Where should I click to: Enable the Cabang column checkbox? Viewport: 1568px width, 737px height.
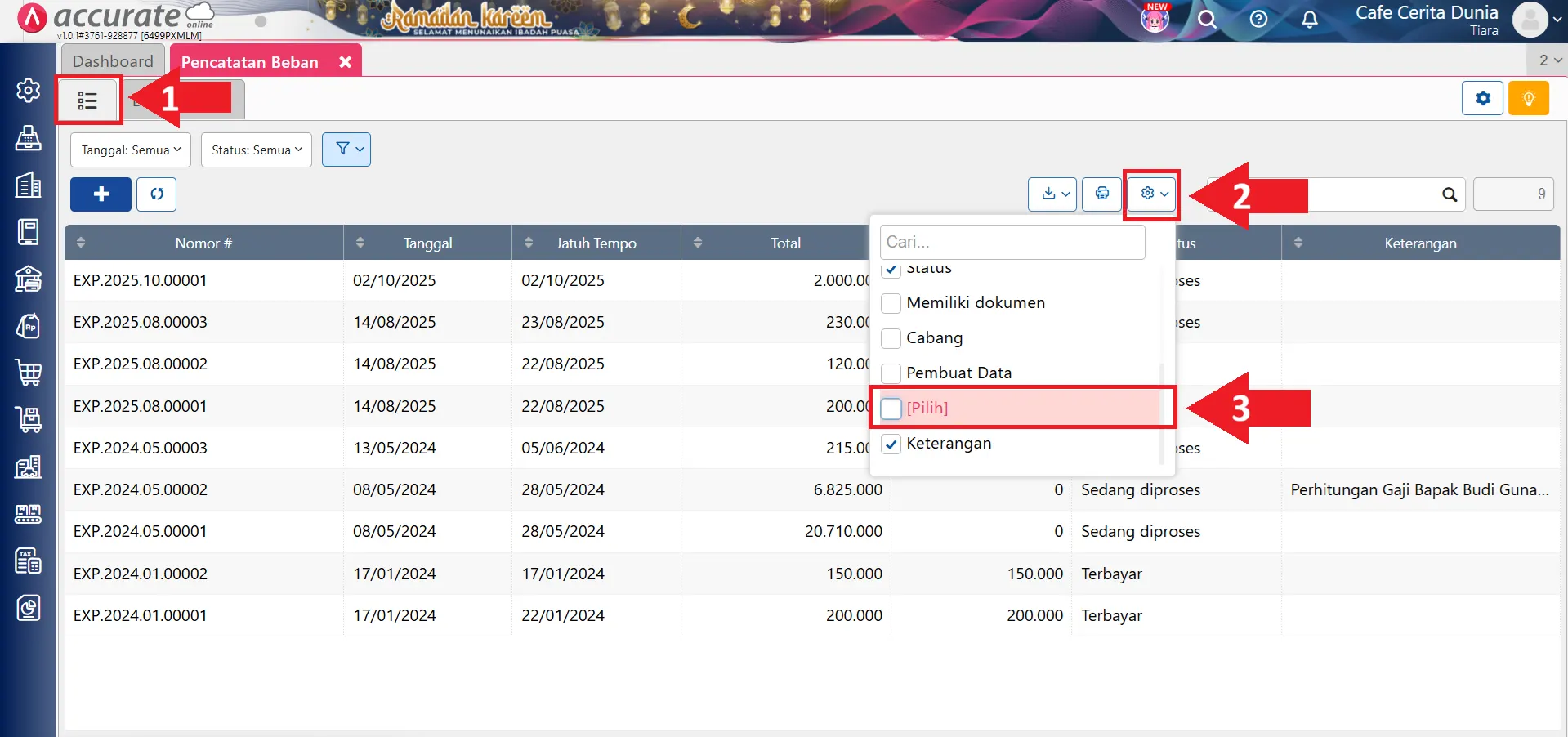(891, 338)
